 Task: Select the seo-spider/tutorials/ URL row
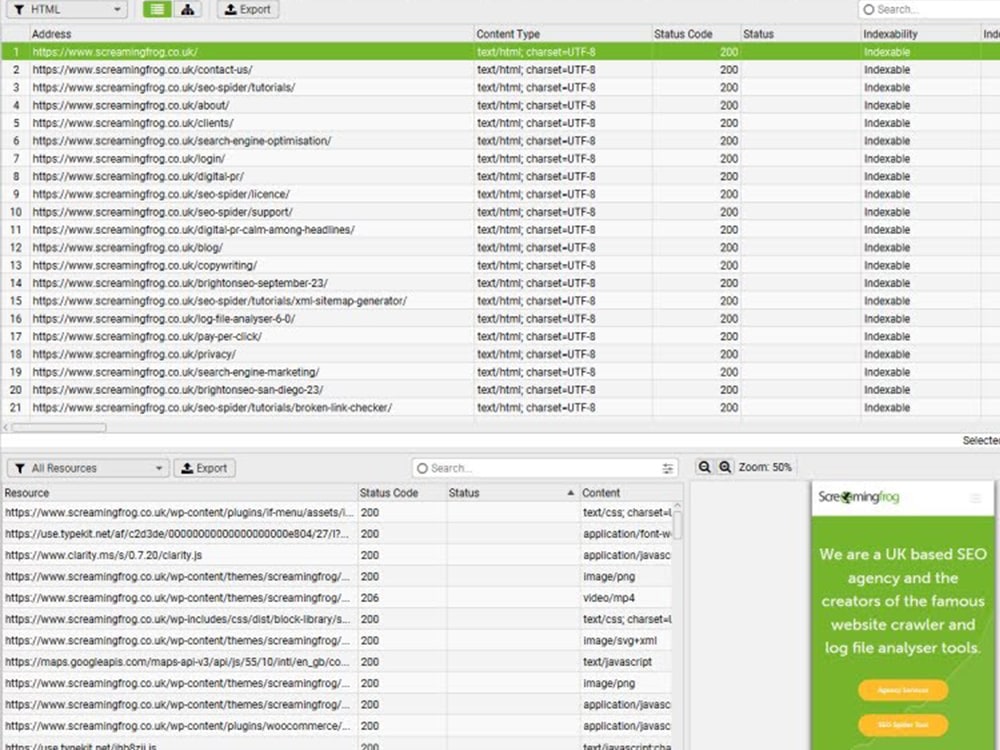(500, 87)
